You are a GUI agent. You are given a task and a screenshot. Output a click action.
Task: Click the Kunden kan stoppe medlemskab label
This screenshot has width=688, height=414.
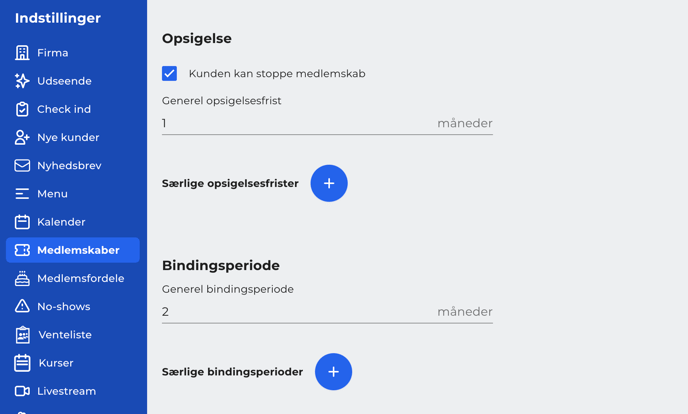[x=277, y=74]
